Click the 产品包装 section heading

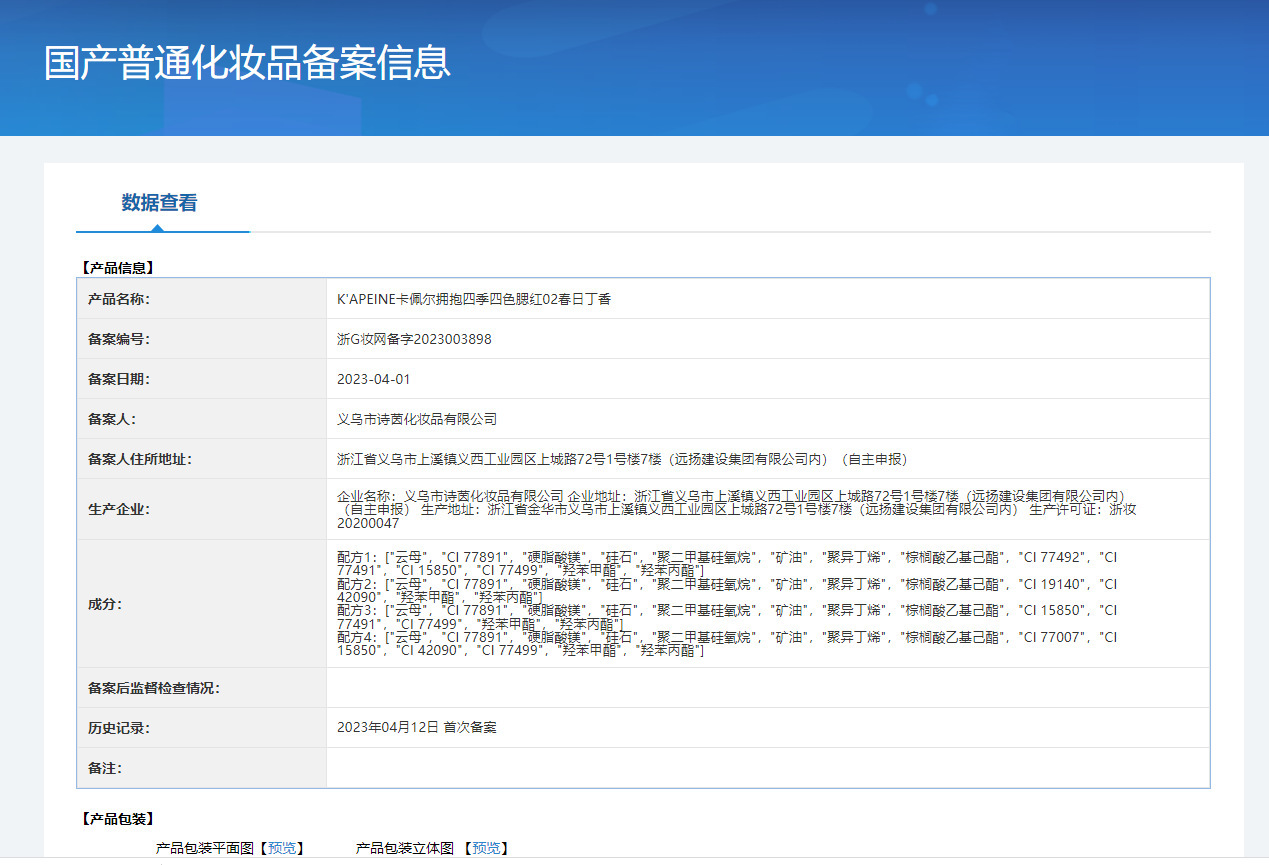[117, 819]
